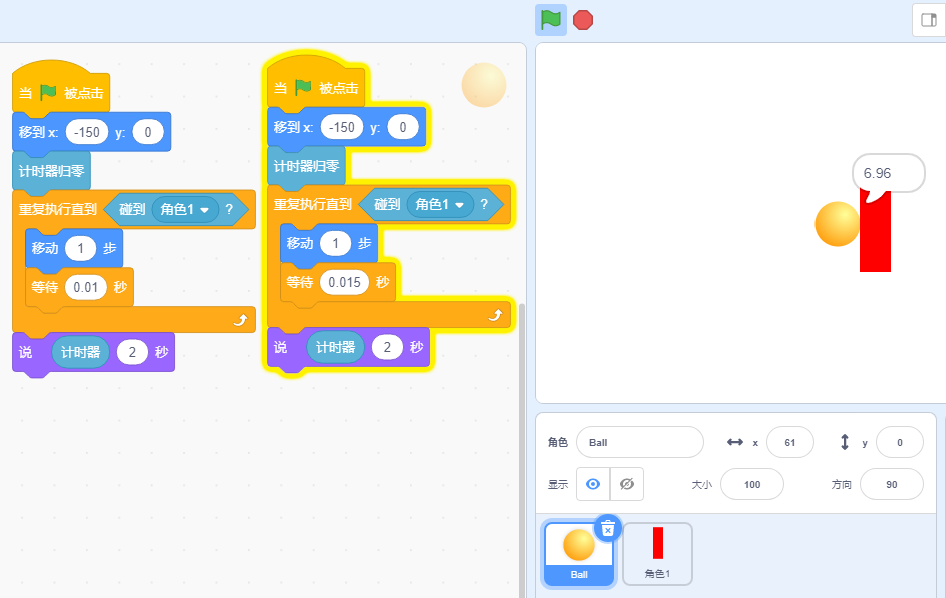The width and height of the screenshot is (946, 598).
Task: Click the 0.015 wait value in the right script
Action: [x=344, y=282]
